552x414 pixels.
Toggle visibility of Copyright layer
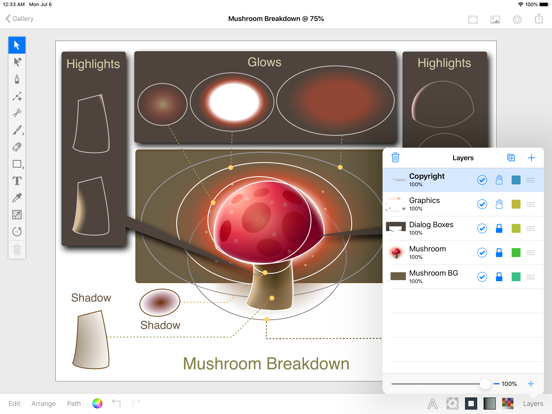click(x=482, y=180)
